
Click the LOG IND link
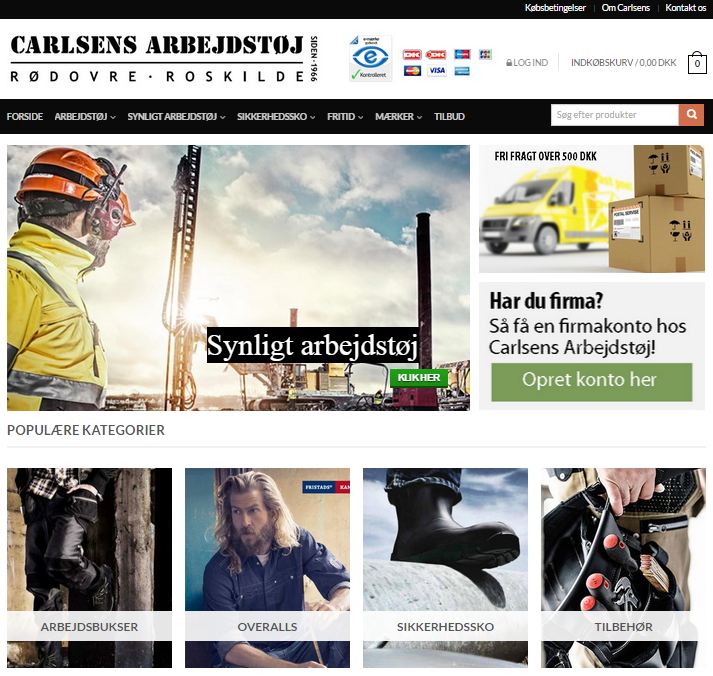coord(530,63)
